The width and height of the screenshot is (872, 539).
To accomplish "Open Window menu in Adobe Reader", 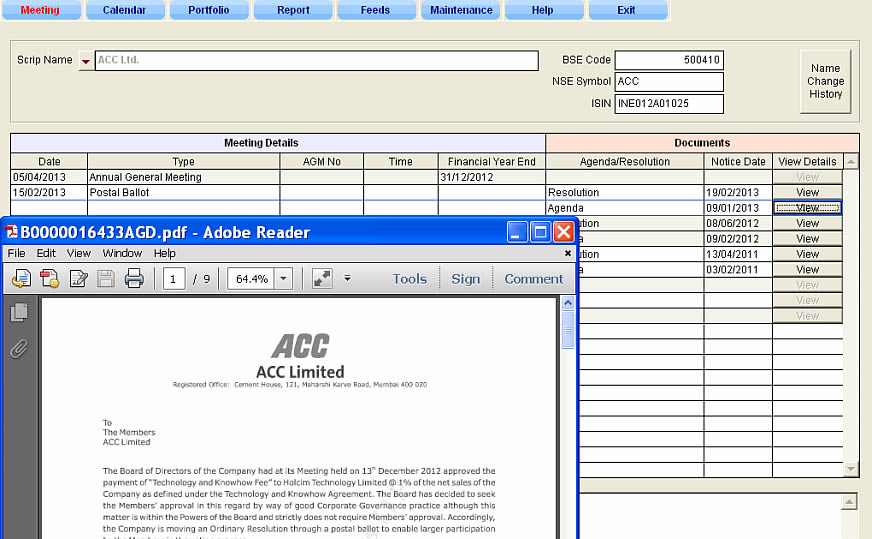I will 122,253.
